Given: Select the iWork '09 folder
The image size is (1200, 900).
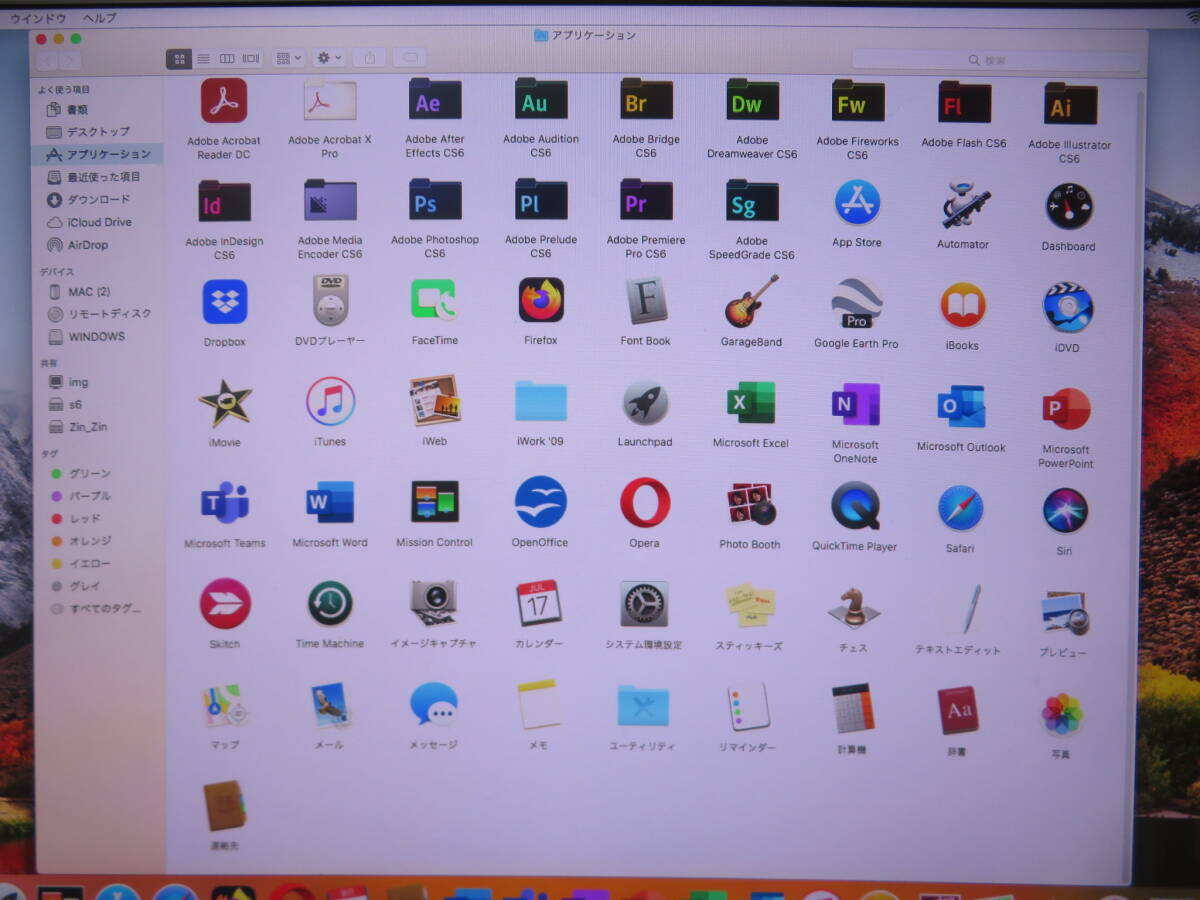Looking at the screenshot, I should (541, 401).
